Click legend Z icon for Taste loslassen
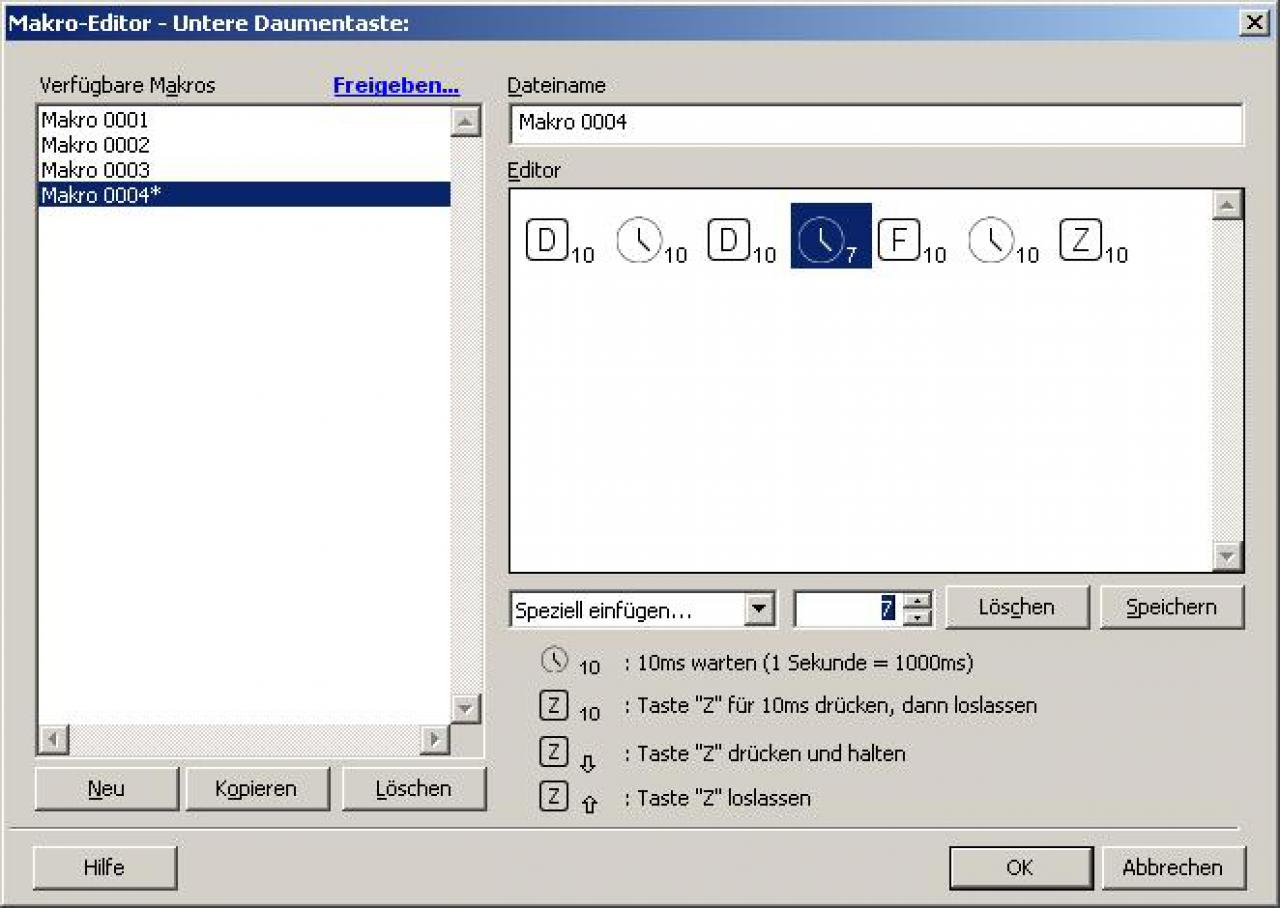The height and width of the screenshot is (908, 1280). click(554, 797)
